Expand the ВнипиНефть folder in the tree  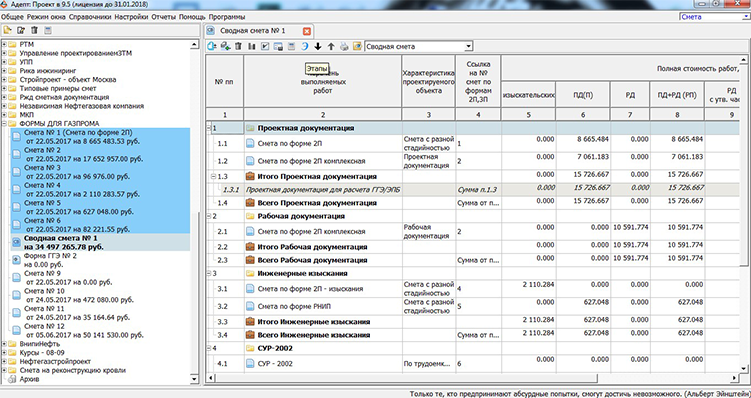4,344
